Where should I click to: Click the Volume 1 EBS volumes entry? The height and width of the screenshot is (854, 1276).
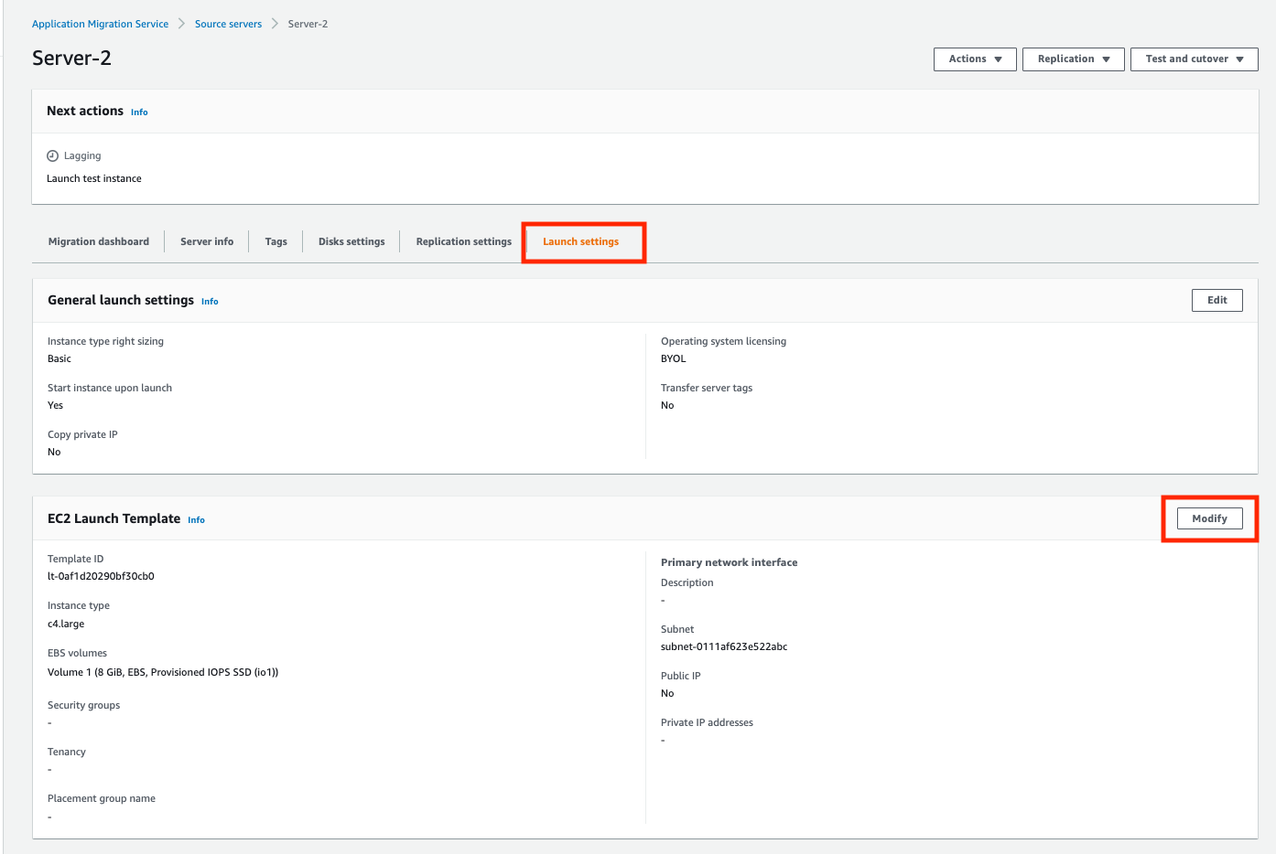pos(163,672)
